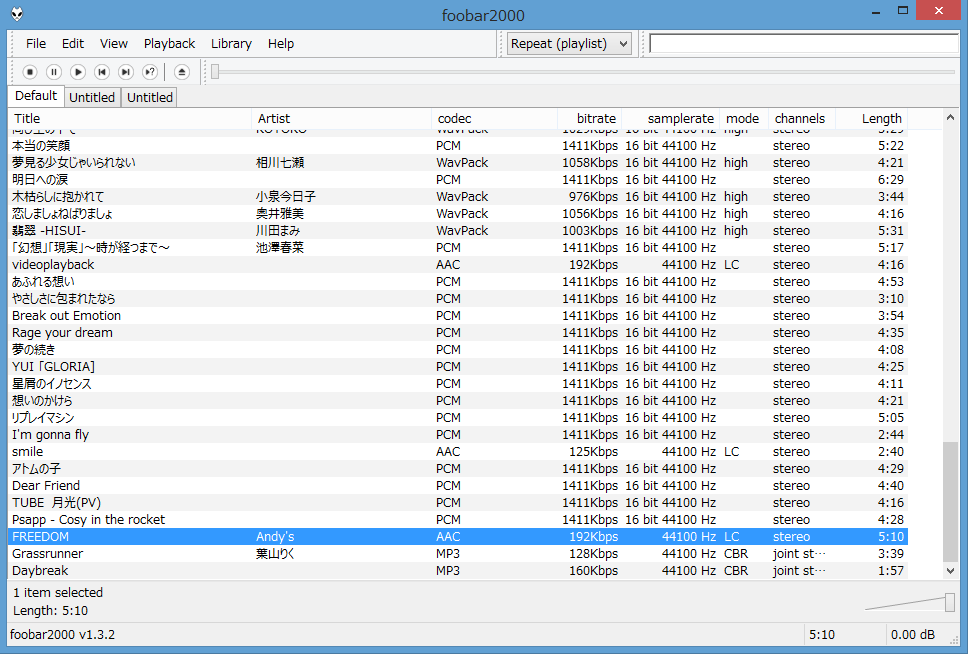Select "Psapp - Cosy in the rocket" track
968x654 pixels.
(457, 519)
